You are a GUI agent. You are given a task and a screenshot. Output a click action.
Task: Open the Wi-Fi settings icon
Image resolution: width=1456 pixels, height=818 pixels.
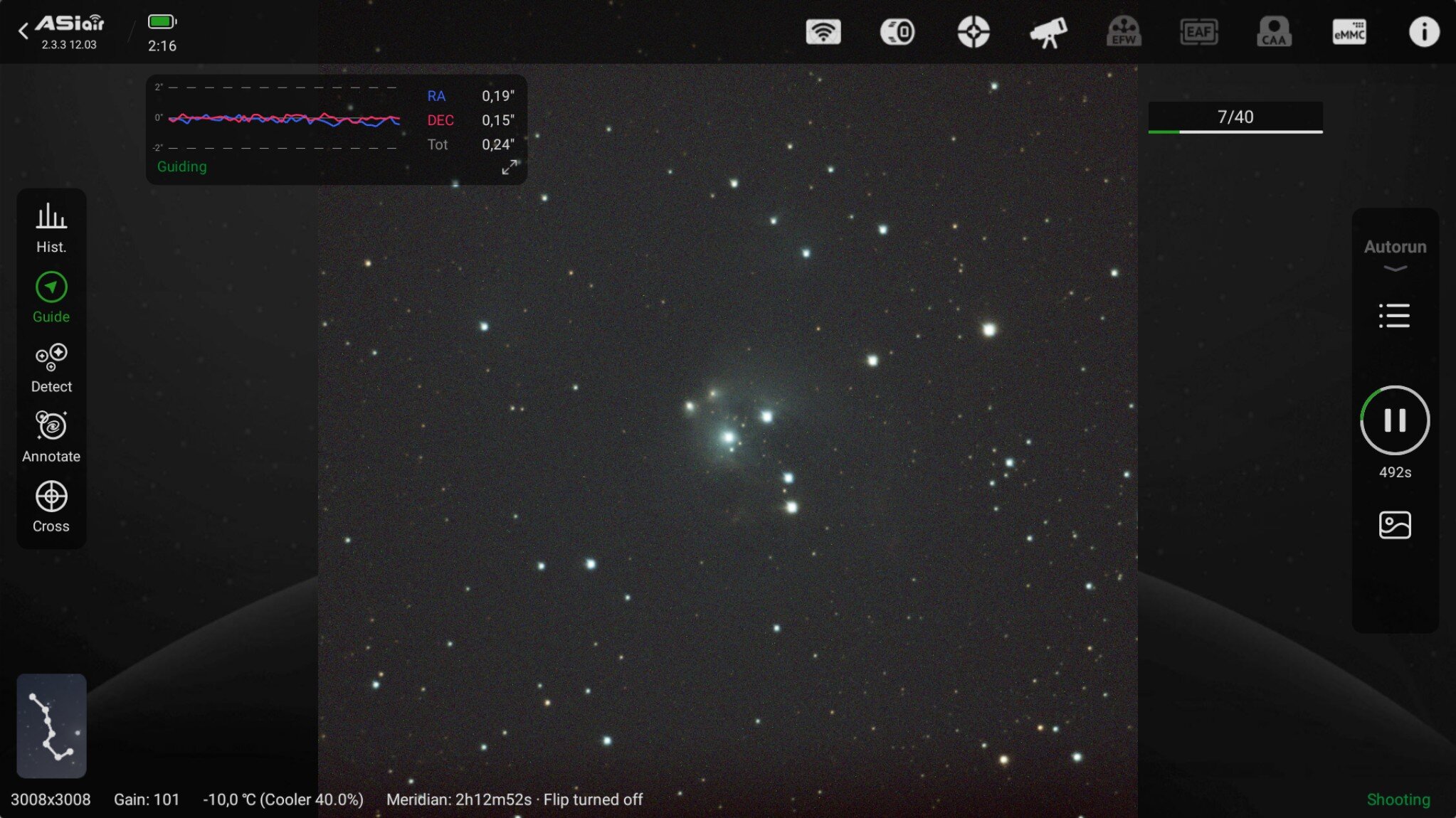(823, 32)
